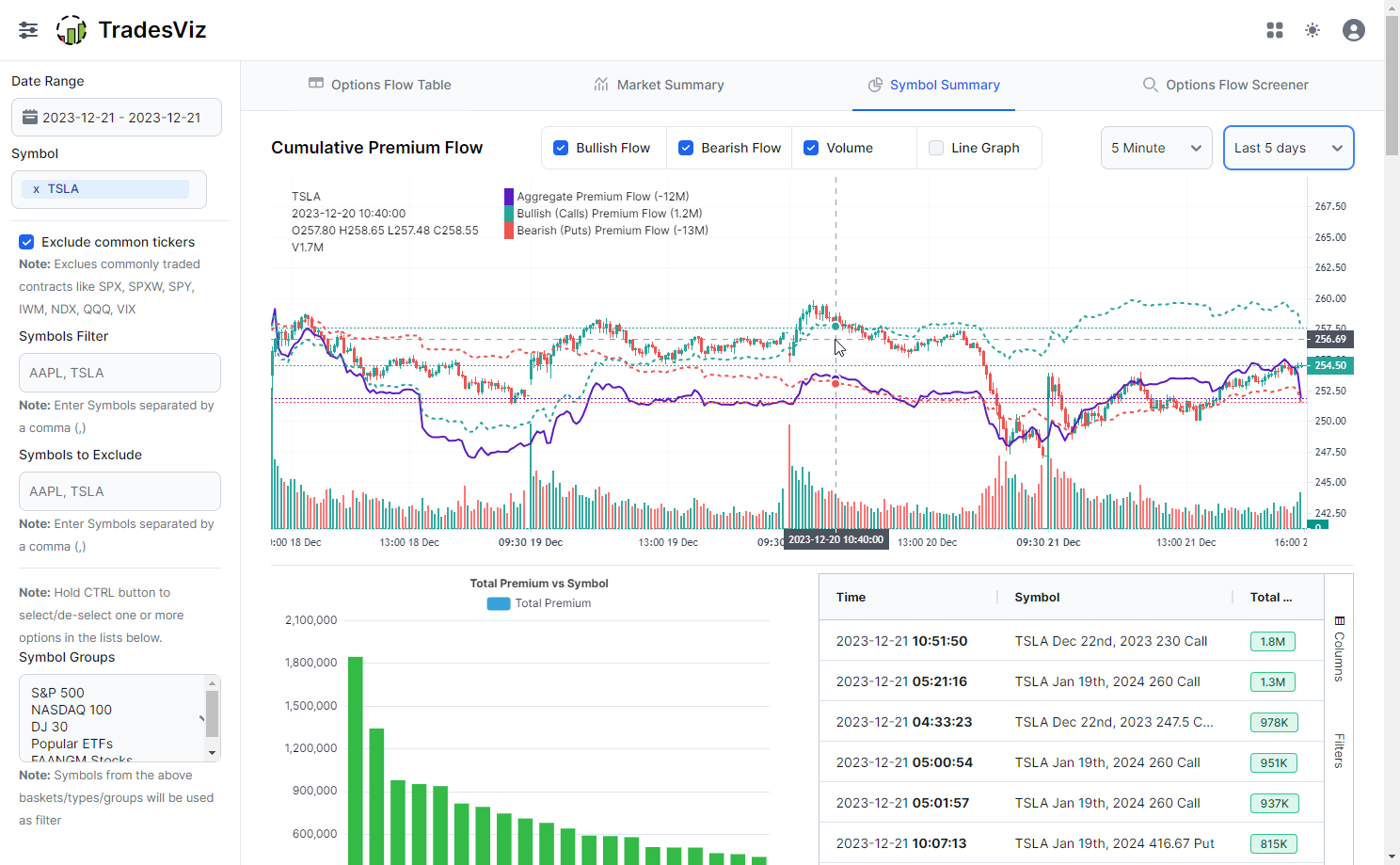Click the Columns panel icon in the table
This screenshot has height=865, width=1400.
point(1340,620)
